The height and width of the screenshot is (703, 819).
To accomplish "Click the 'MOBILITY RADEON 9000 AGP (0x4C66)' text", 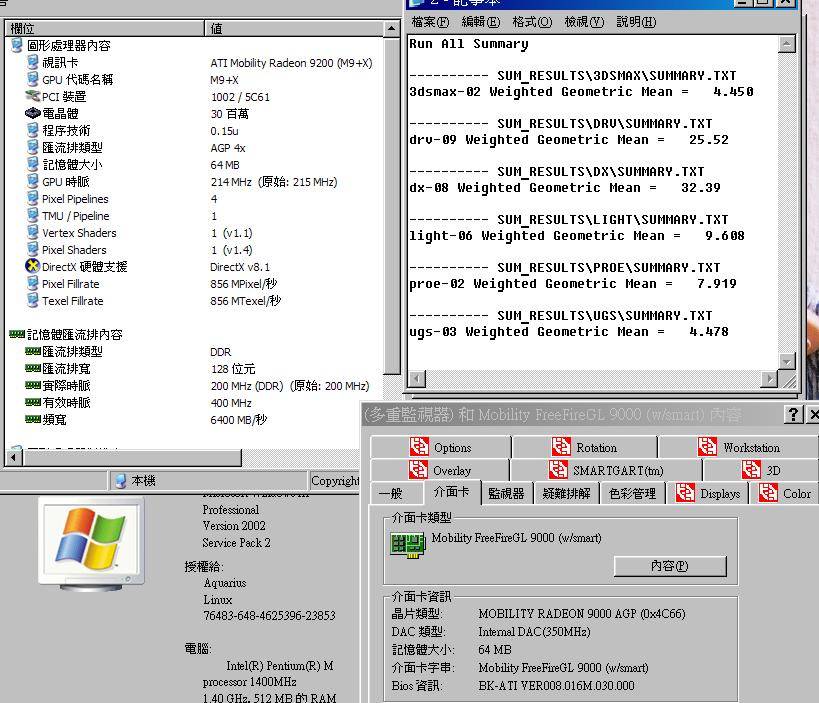I will click(x=582, y=614).
